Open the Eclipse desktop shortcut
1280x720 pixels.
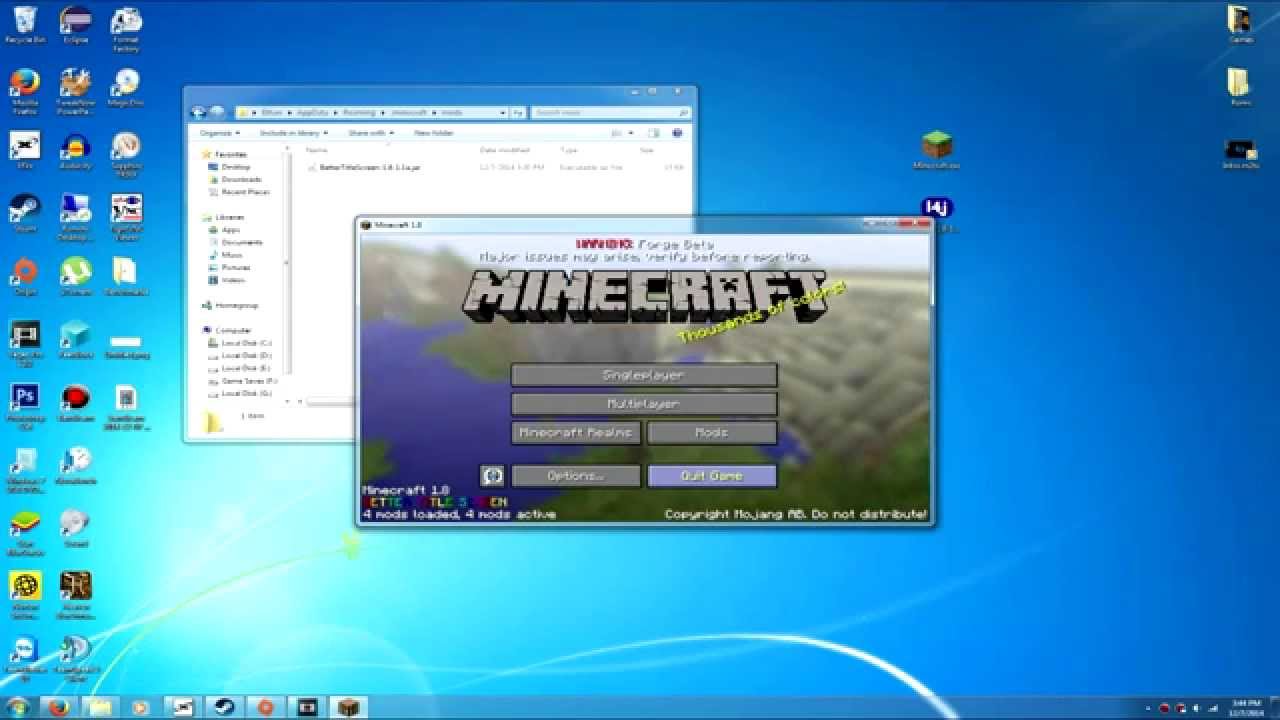tap(75, 25)
